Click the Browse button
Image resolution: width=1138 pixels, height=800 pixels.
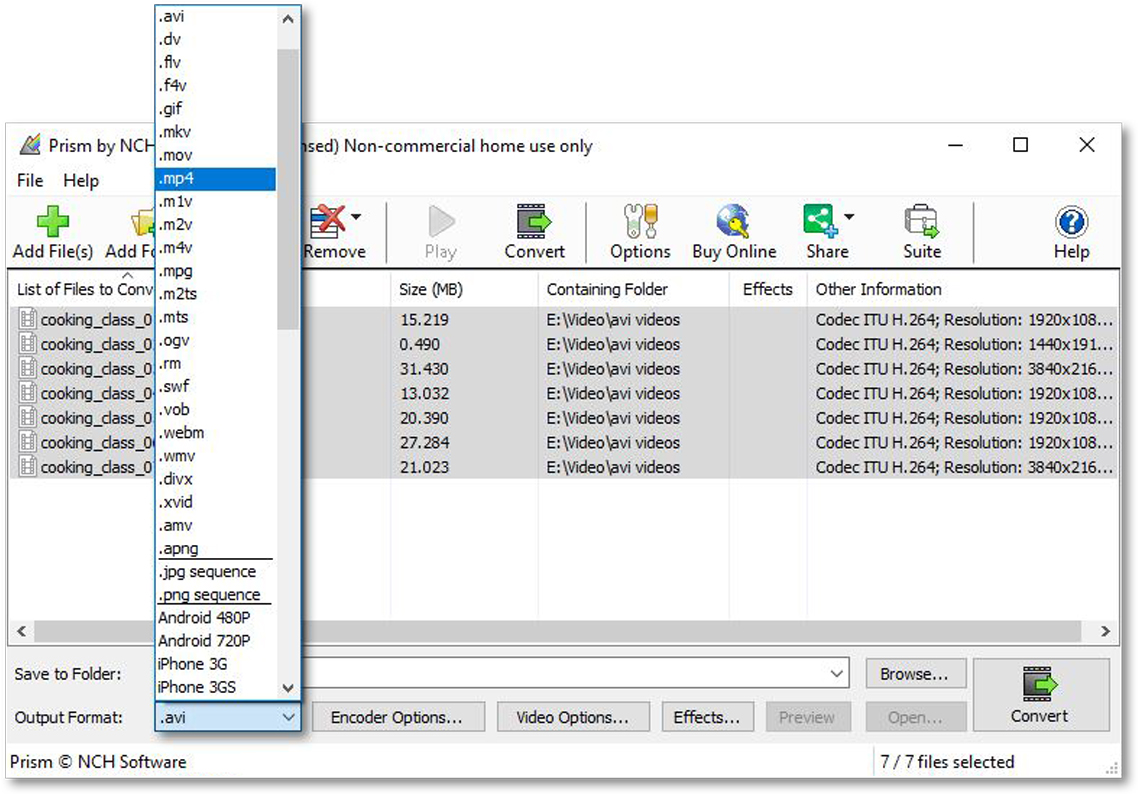click(915, 674)
